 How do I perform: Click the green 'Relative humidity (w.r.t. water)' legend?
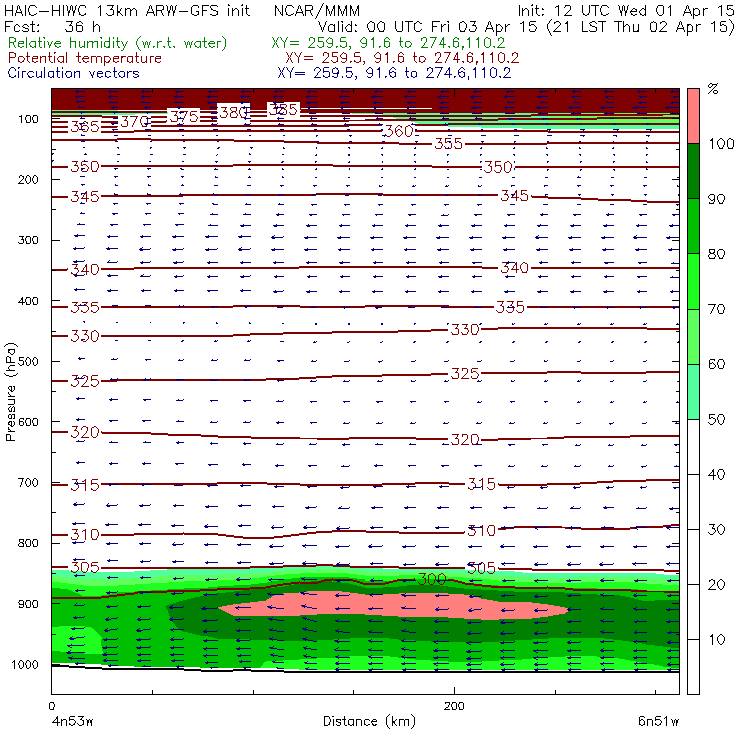[117, 43]
